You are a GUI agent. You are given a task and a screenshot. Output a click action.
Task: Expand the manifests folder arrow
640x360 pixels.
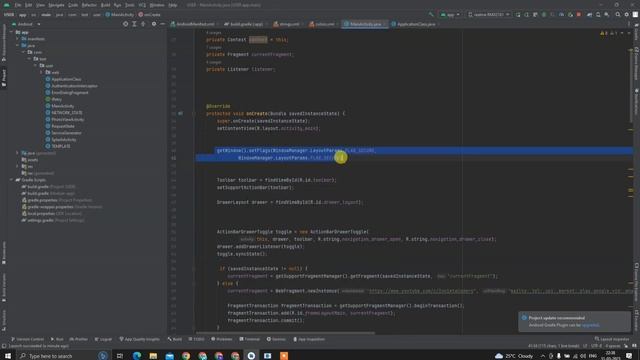[18, 39]
